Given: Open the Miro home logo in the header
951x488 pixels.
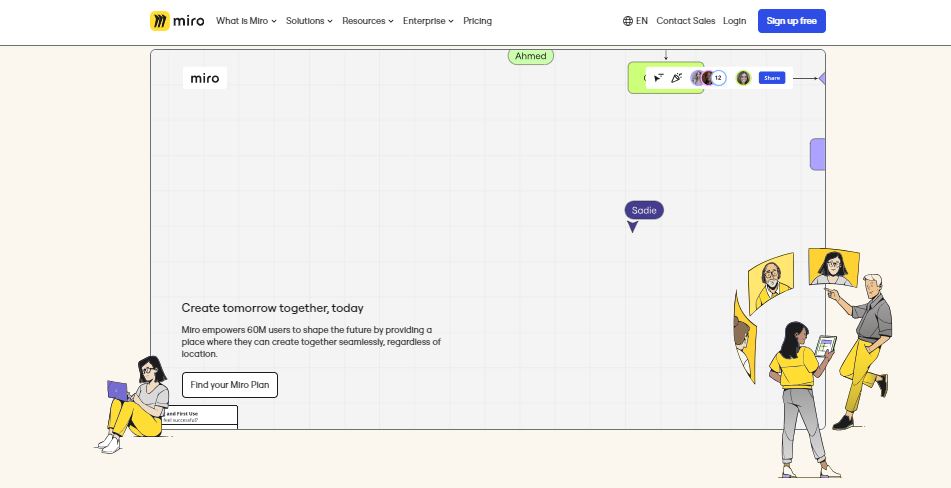Looking at the screenshot, I should [177, 21].
